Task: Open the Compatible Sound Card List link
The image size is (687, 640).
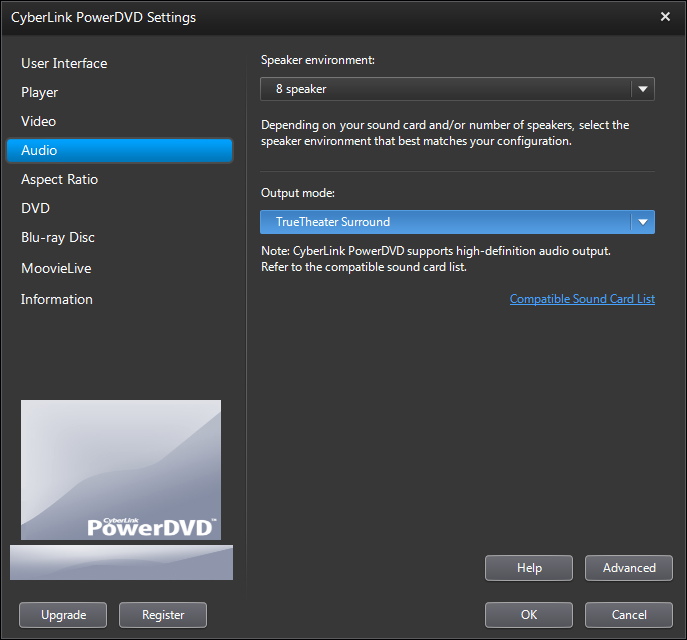Action: click(x=582, y=299)
